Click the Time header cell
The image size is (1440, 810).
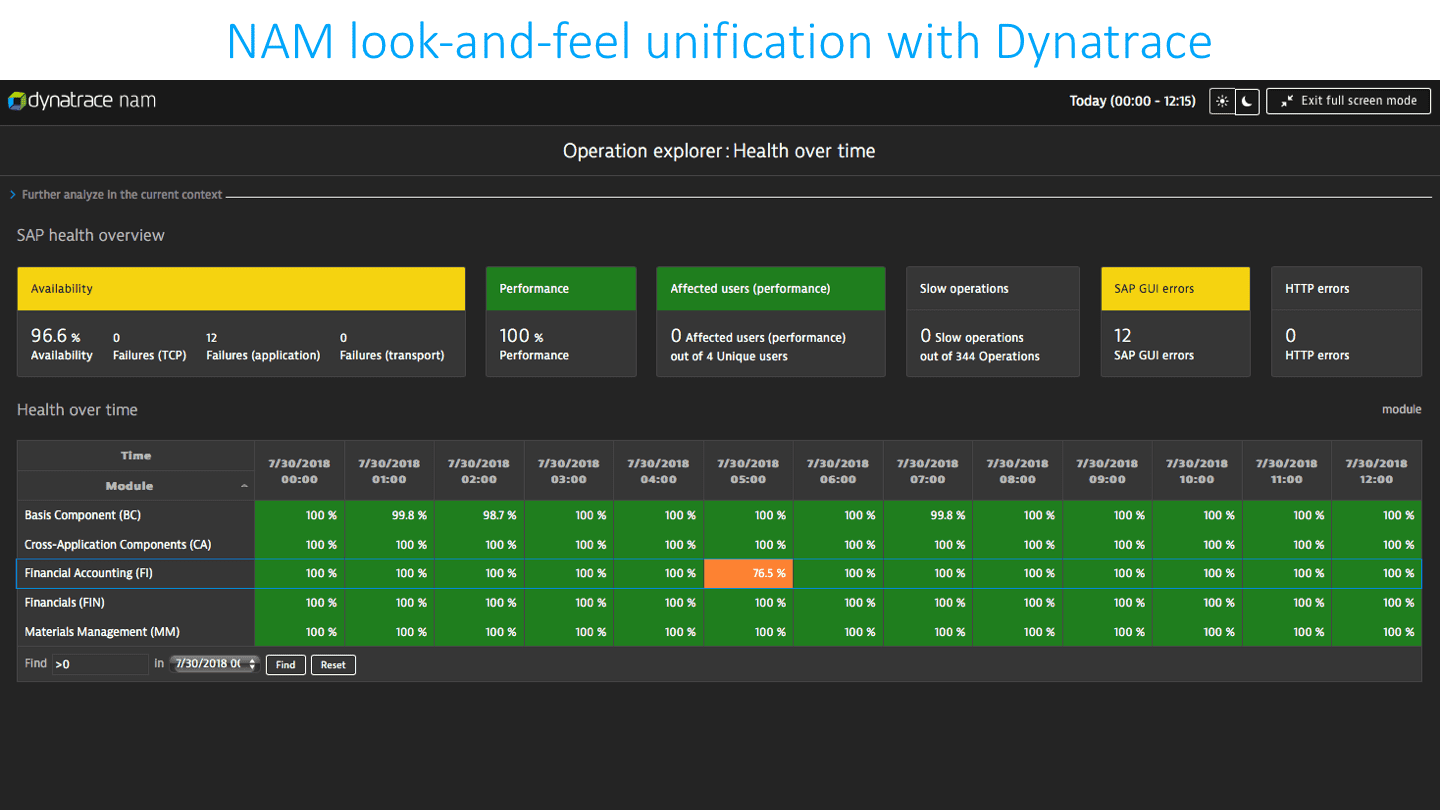(136, 456)
